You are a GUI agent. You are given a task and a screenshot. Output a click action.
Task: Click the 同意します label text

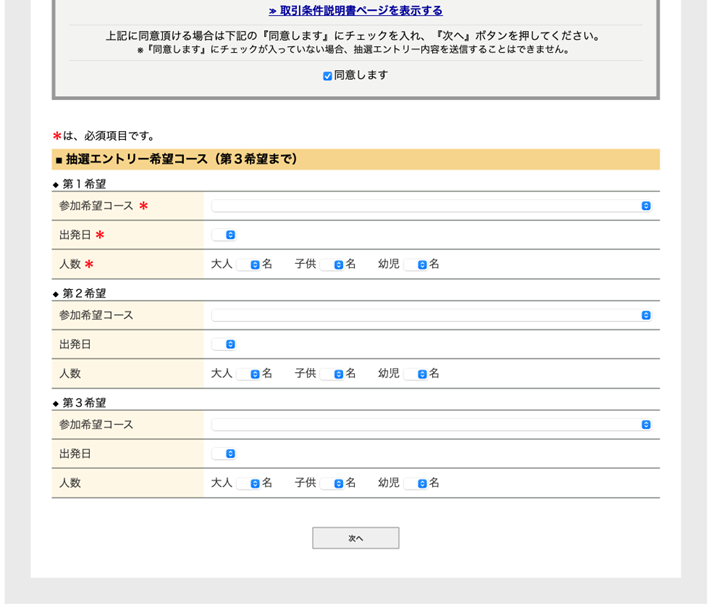(x=361, y=75)
